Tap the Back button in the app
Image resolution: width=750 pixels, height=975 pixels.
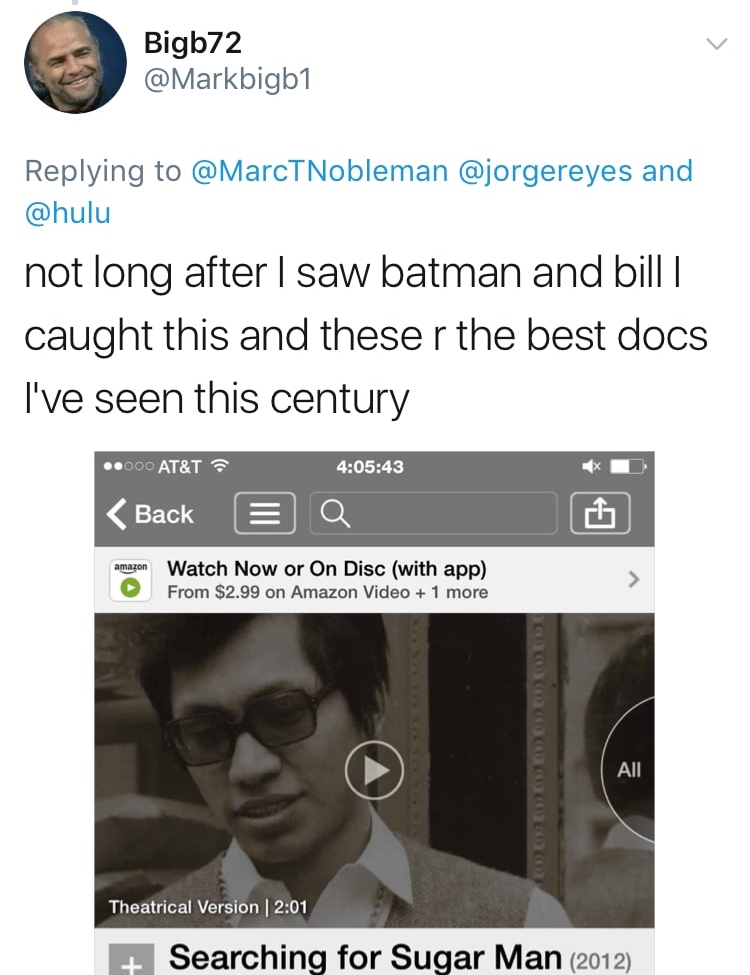tap(151, 514)
